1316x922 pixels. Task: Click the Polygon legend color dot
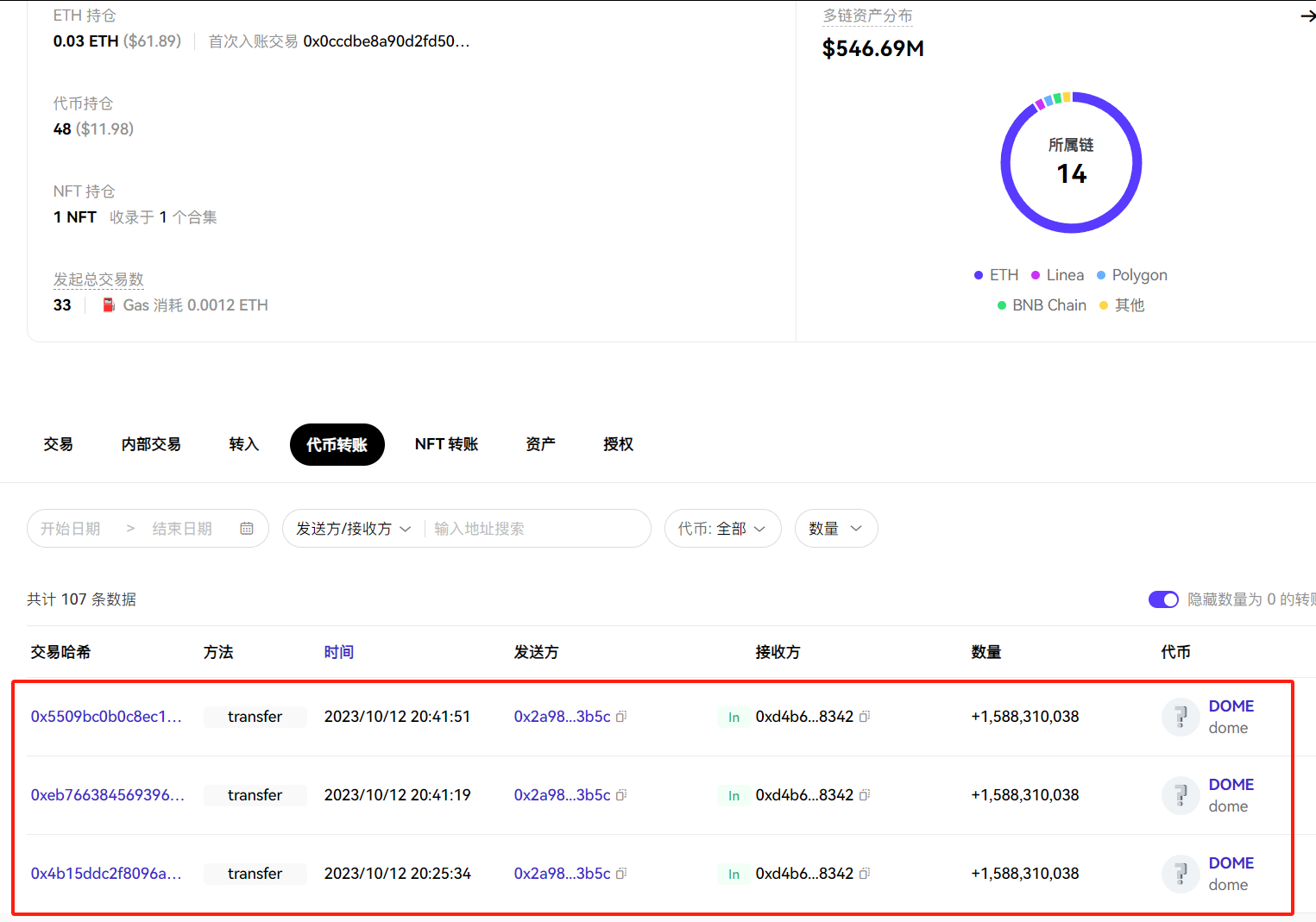coord(1100,274)
